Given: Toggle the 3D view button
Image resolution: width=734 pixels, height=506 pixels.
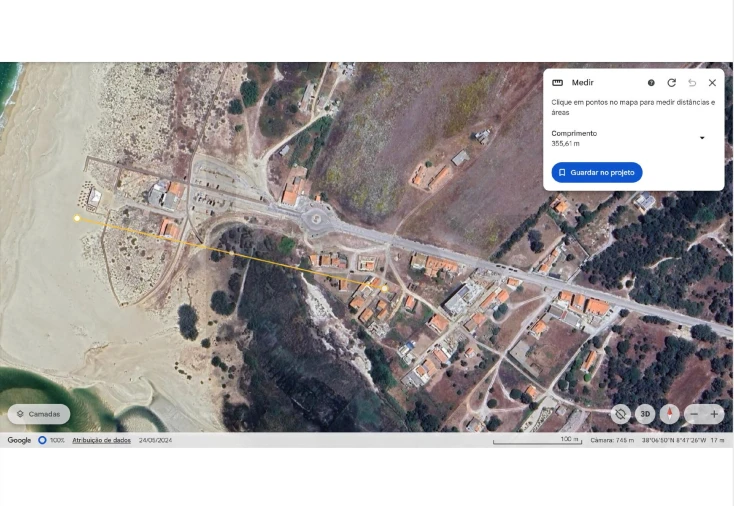Looking at the screenshot, I should (645, 414).
